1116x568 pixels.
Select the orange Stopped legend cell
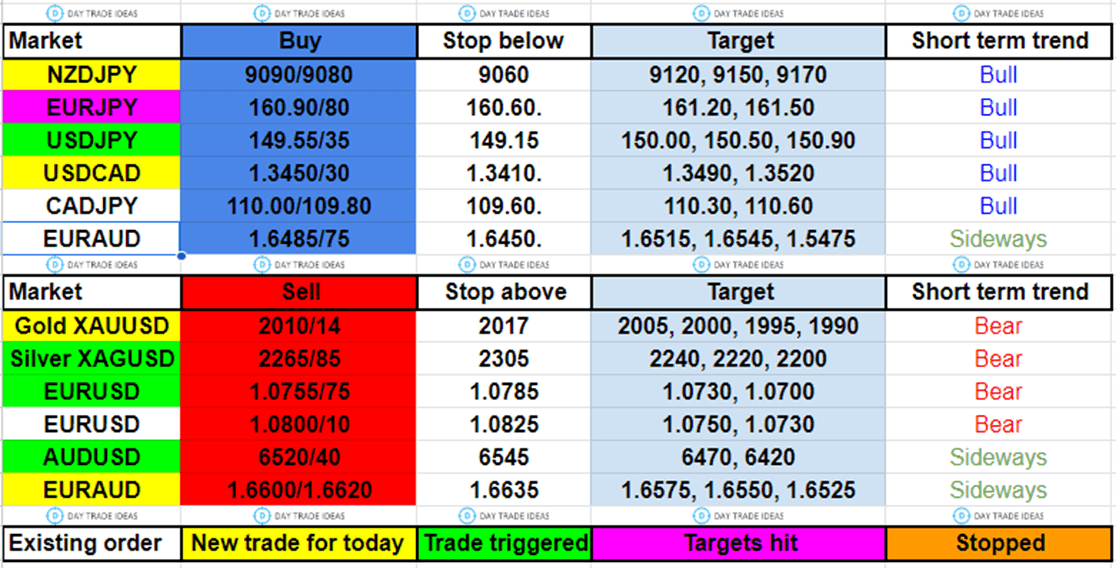[x=1000, y=543]
